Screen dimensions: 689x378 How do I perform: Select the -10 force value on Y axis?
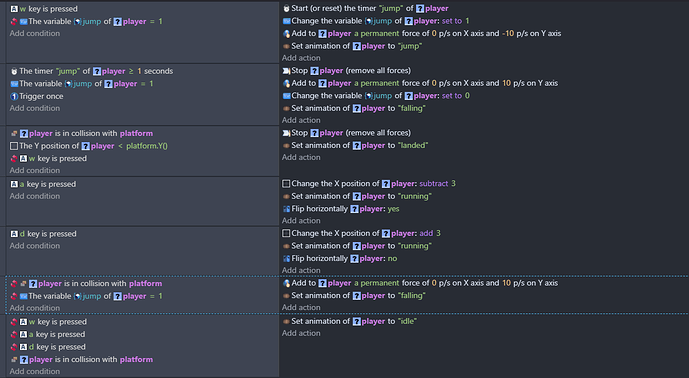[x=508, y=33]
